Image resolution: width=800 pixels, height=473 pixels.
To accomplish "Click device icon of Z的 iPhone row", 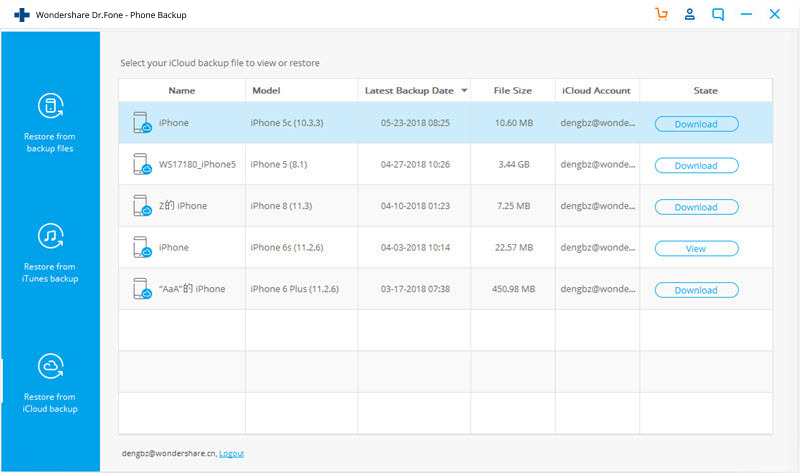I will click(x=142, y=206).
